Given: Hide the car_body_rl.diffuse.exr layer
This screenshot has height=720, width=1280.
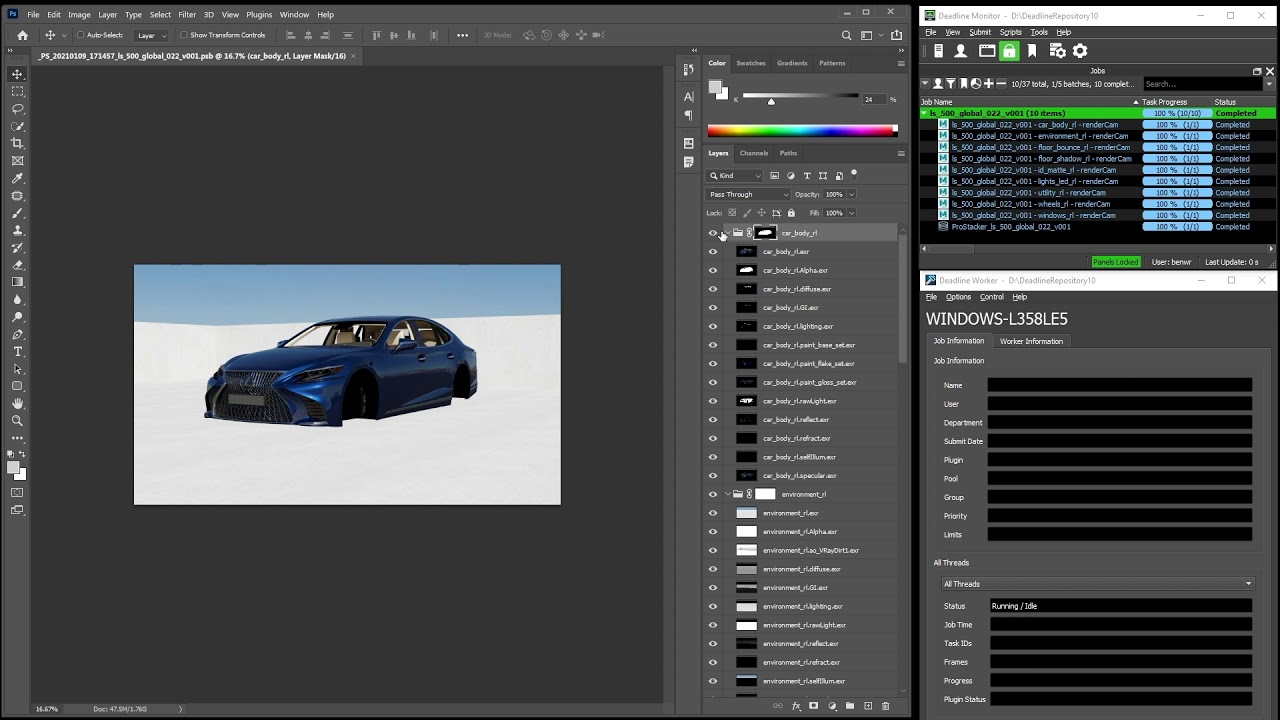Looking at the screenshot, I should click(713, 289).
